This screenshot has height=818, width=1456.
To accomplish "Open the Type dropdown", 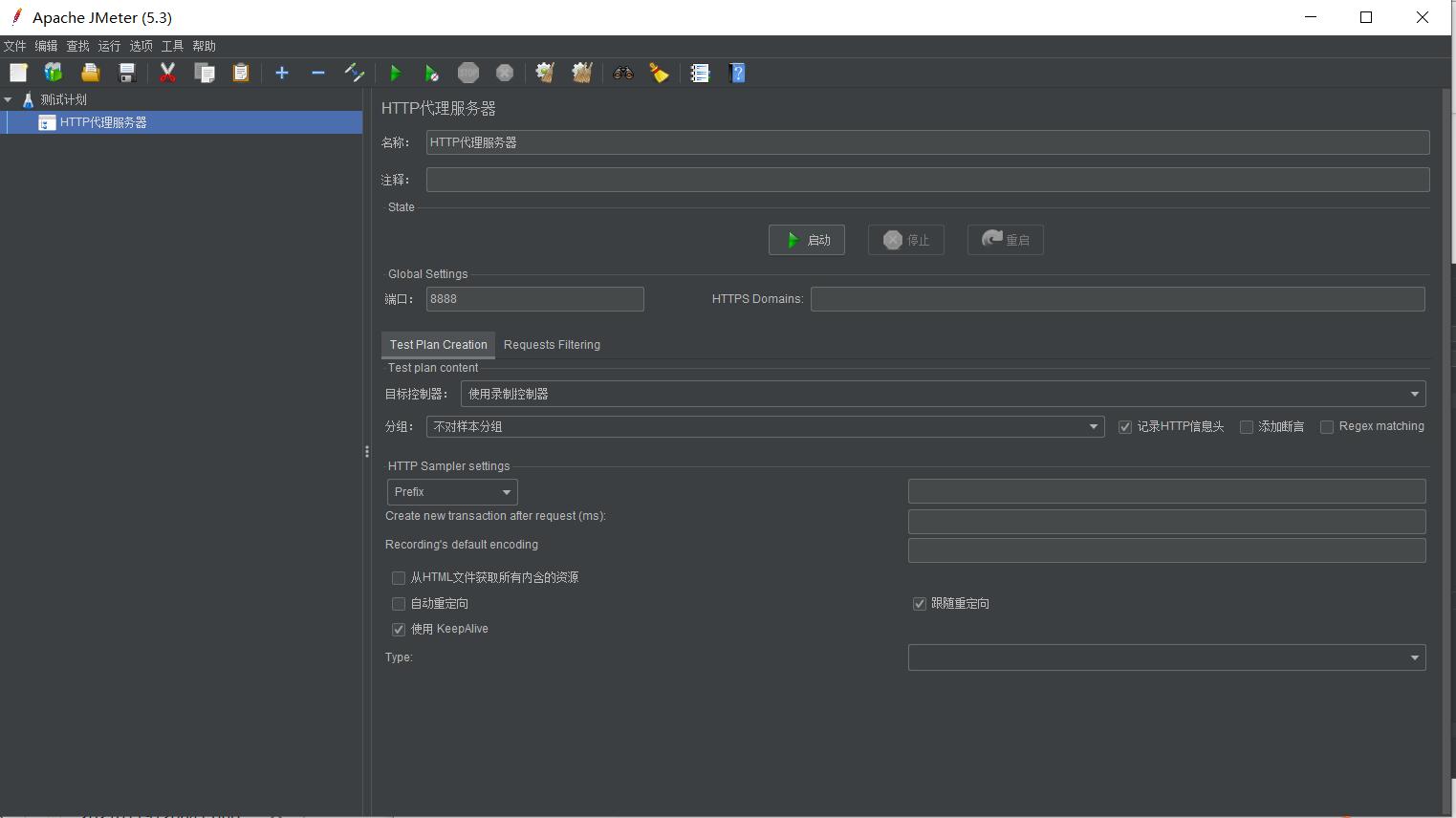I will 1166,657.
